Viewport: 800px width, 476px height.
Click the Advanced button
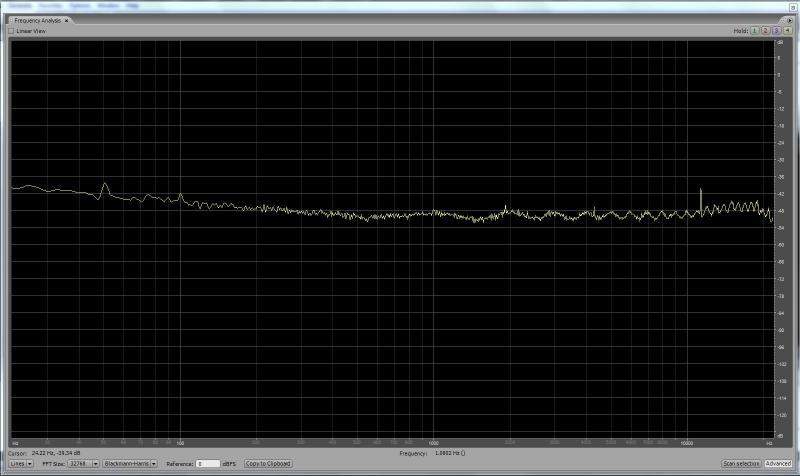point(778,464)
